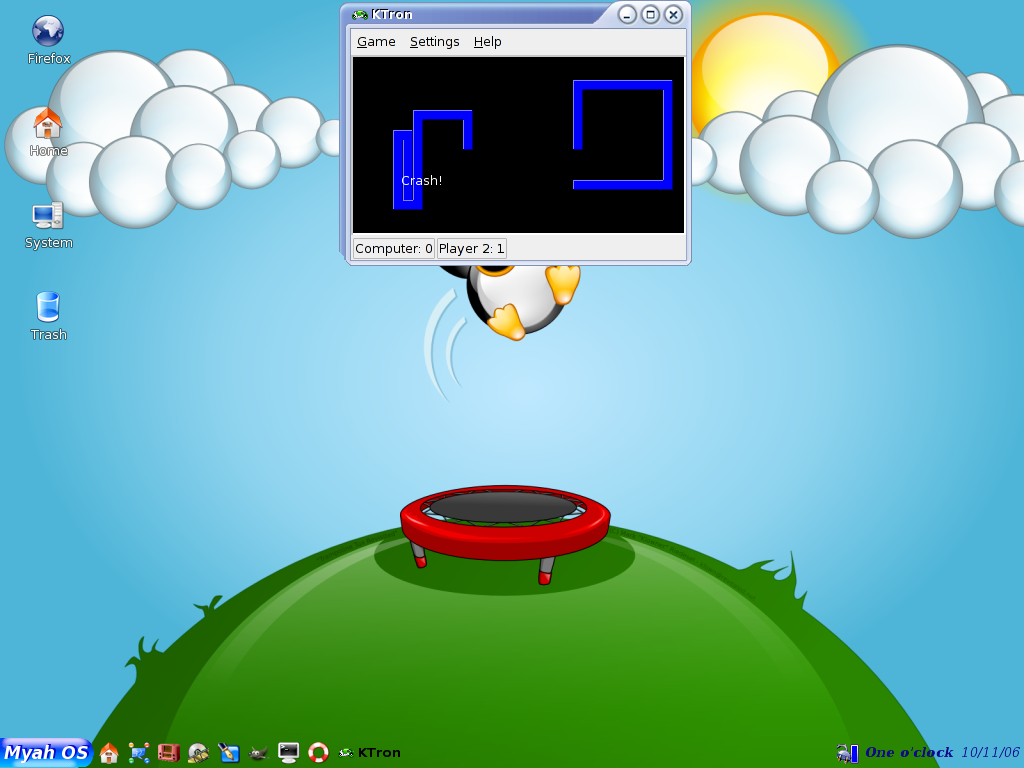Launch GIMP from the panel

pyautogui.click(x=258, y=754)
